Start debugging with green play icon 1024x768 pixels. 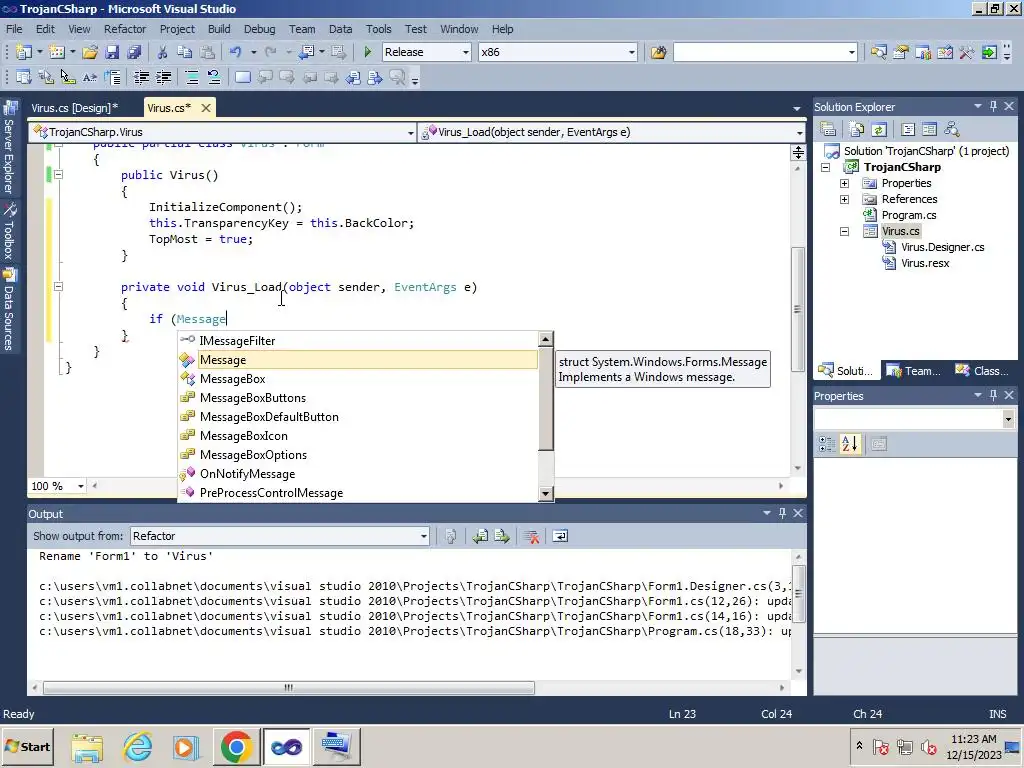point(367,52)
